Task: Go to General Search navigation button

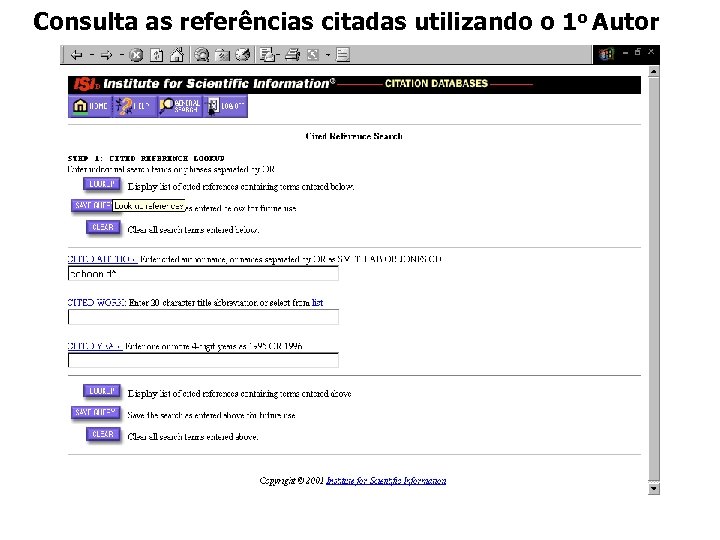Action: tap(179, 106)
